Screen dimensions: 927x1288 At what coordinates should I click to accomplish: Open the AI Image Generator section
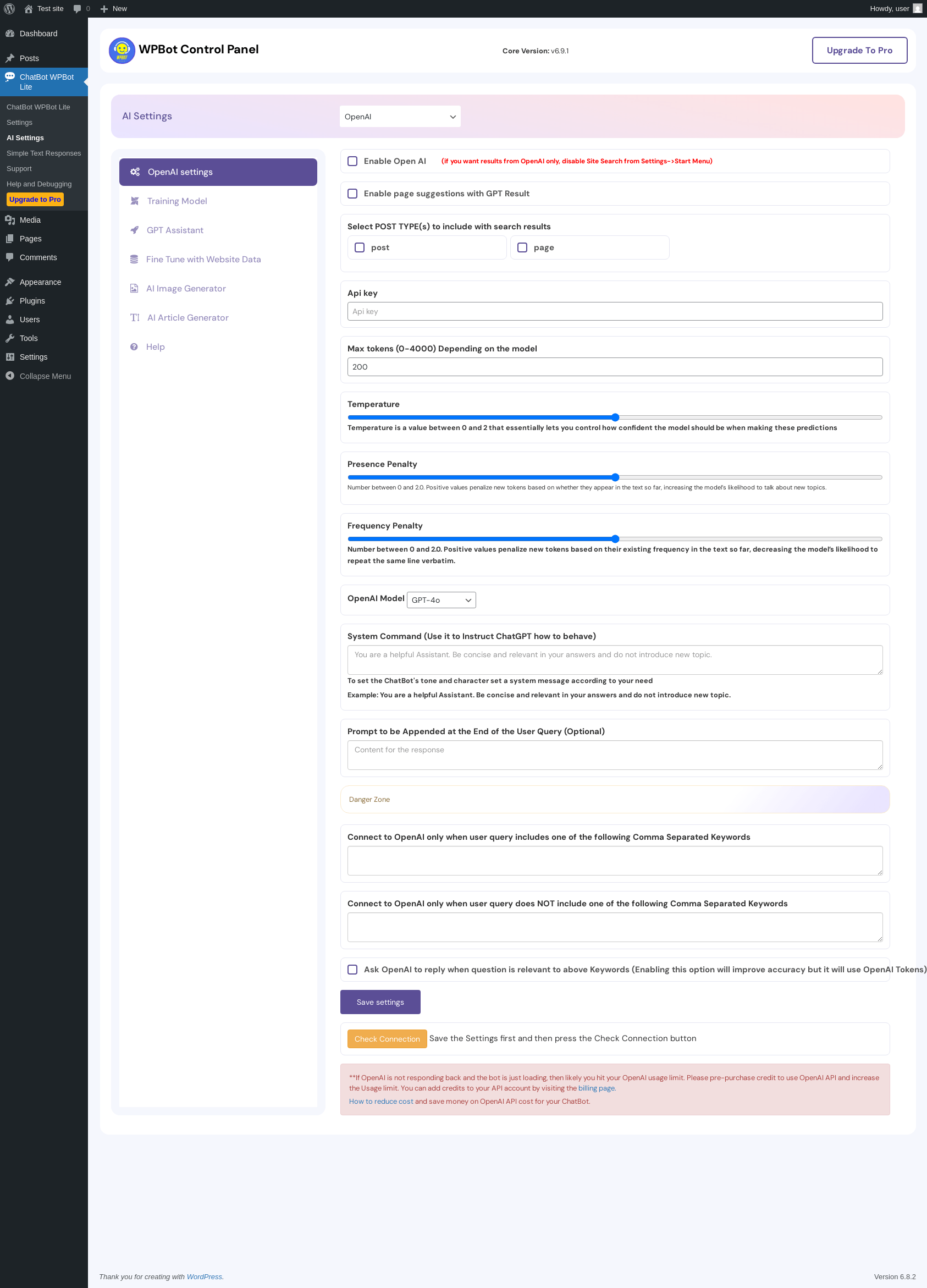pos(186,289)
